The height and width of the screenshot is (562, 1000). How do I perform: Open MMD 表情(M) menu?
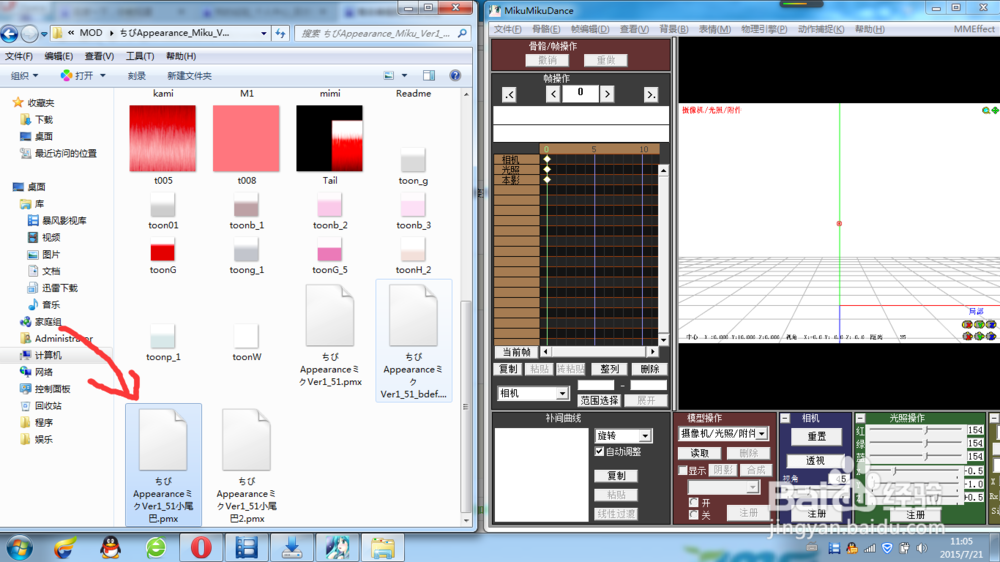714,29
